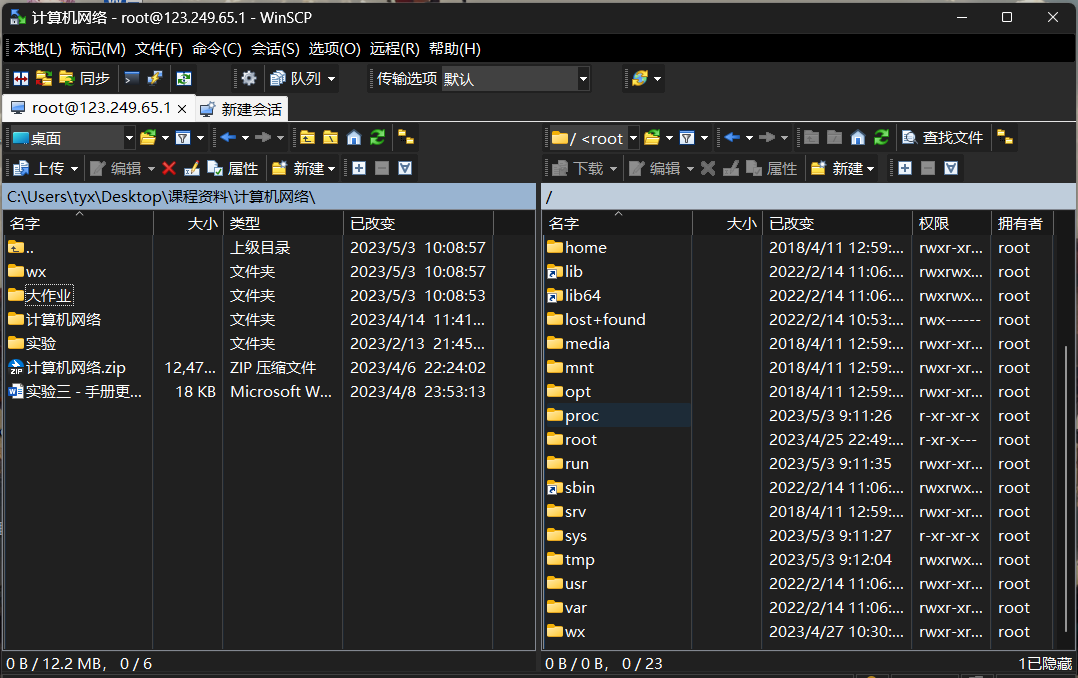Viewport: 1078px width, 678px height.
Task: Select the remote tmp folder
Action: pyautogui.click(x=580, y=560)
